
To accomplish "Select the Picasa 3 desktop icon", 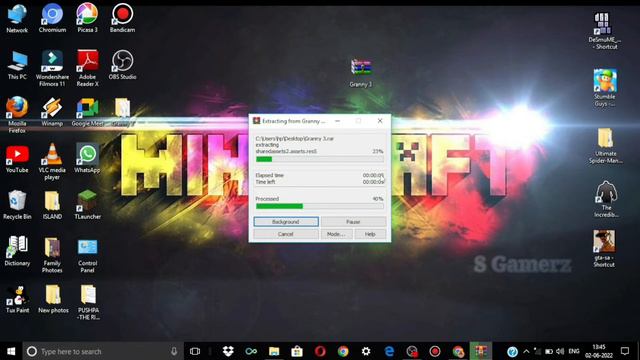I will pos(87,18).
